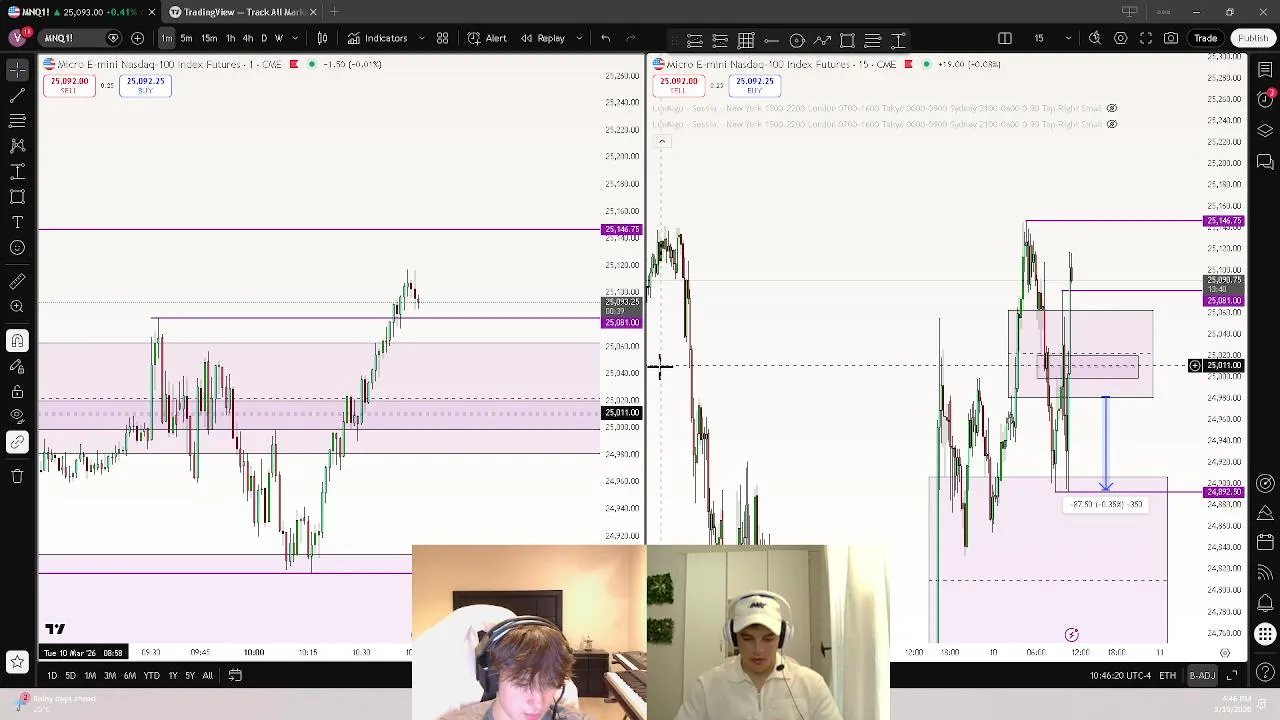Open chart settings hexagon icon
This screenshot has width=1280, height=720.
pyautogui.click(x=1121, y=38)
